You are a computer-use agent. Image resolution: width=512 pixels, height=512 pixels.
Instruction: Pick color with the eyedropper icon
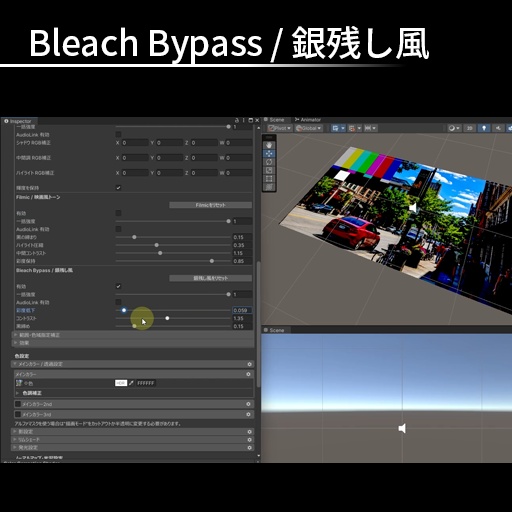(131, 383)
